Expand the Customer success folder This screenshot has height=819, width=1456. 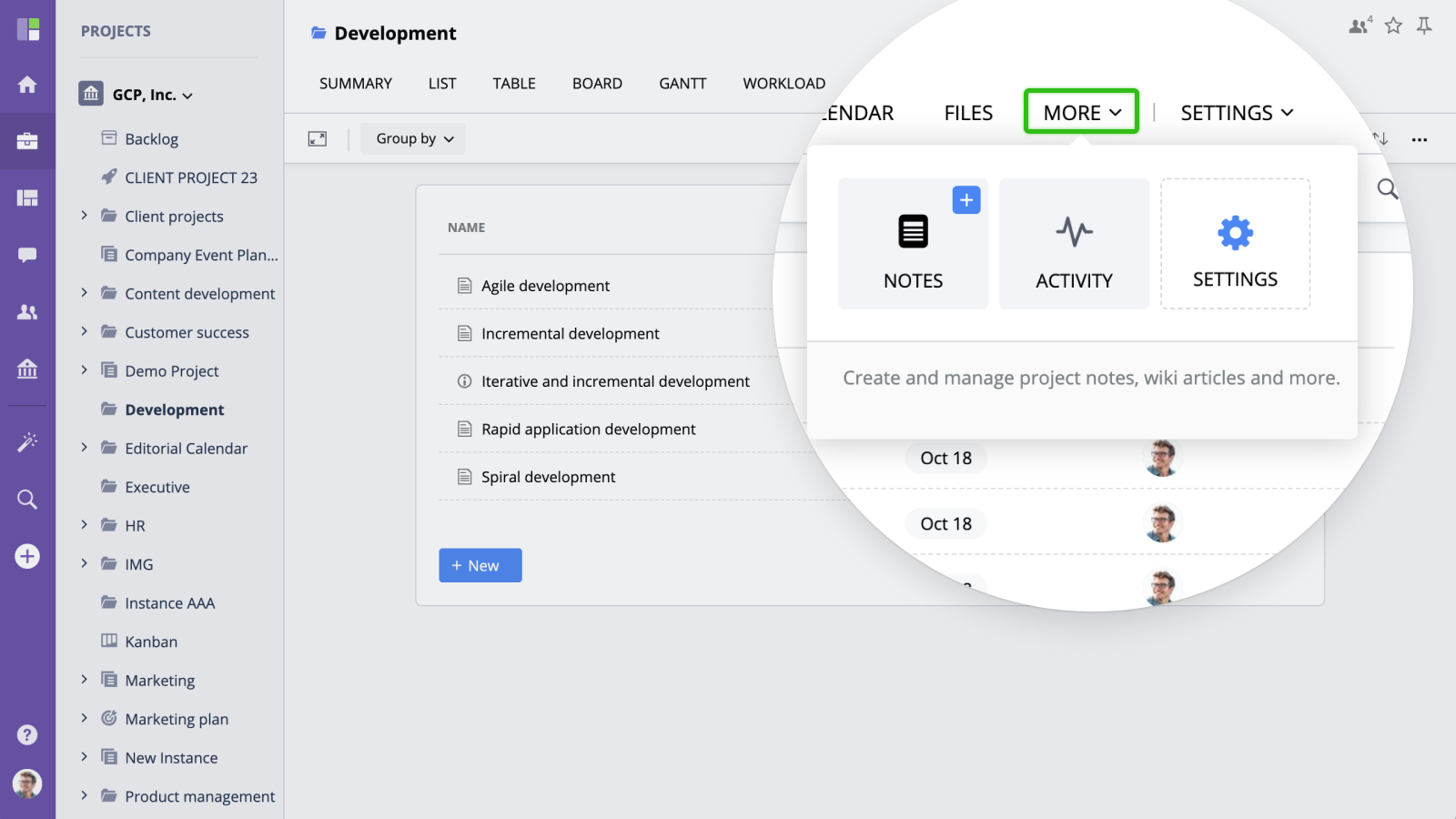[x=84, y=331]
